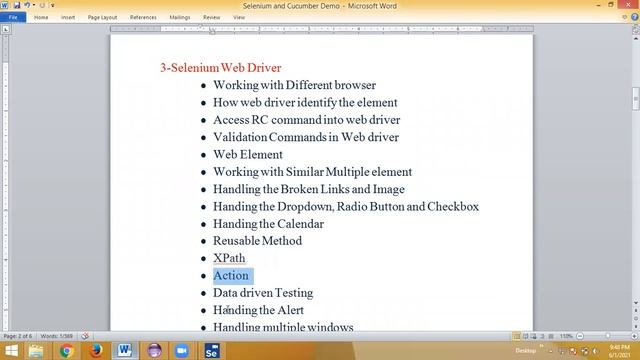Click the scroll-down arrow of the vertical scrollbar
This screenshot has height=360, width=640.
636,303
